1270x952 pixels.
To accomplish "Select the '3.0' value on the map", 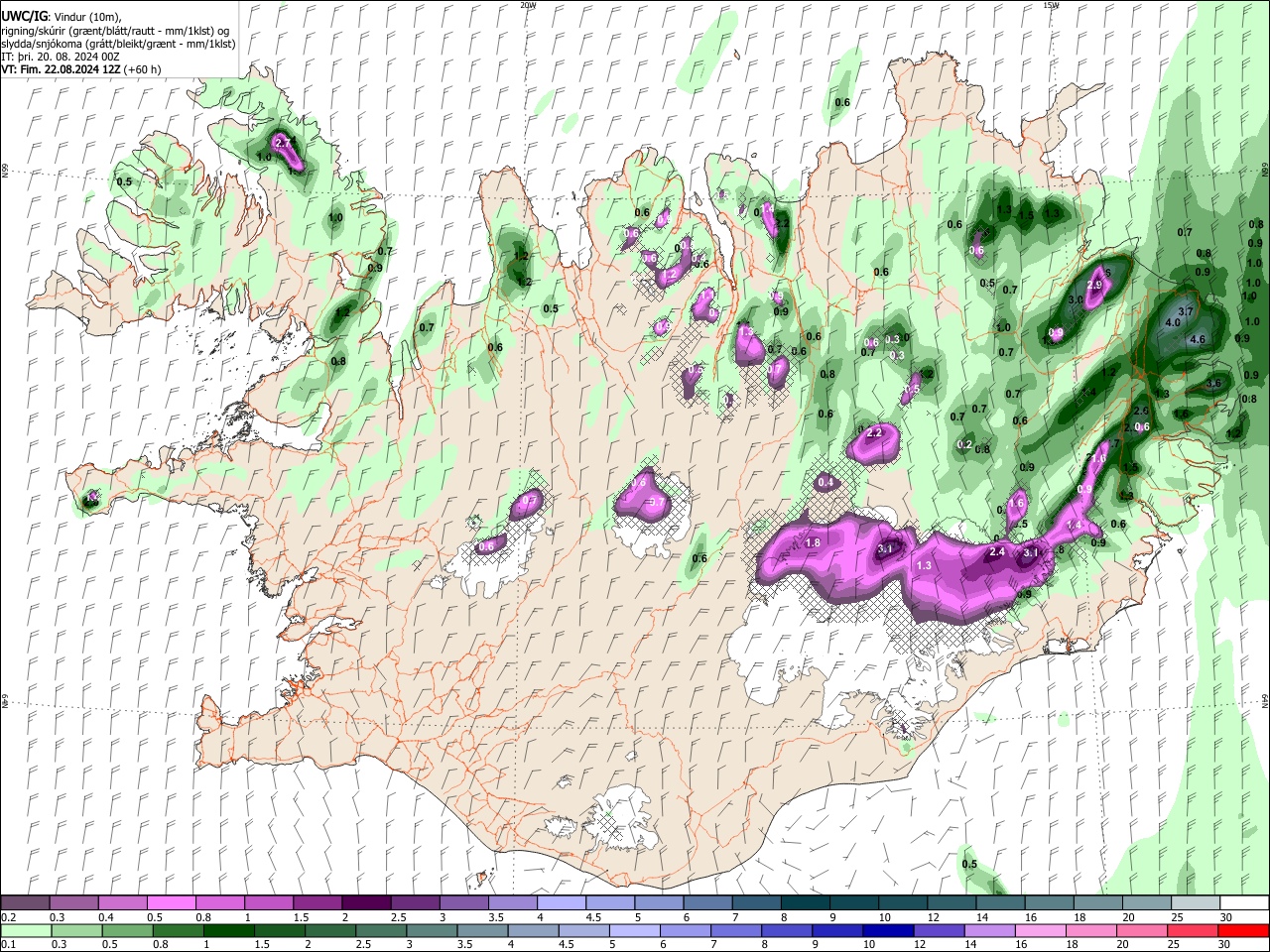I will (x=1076, y=299).
